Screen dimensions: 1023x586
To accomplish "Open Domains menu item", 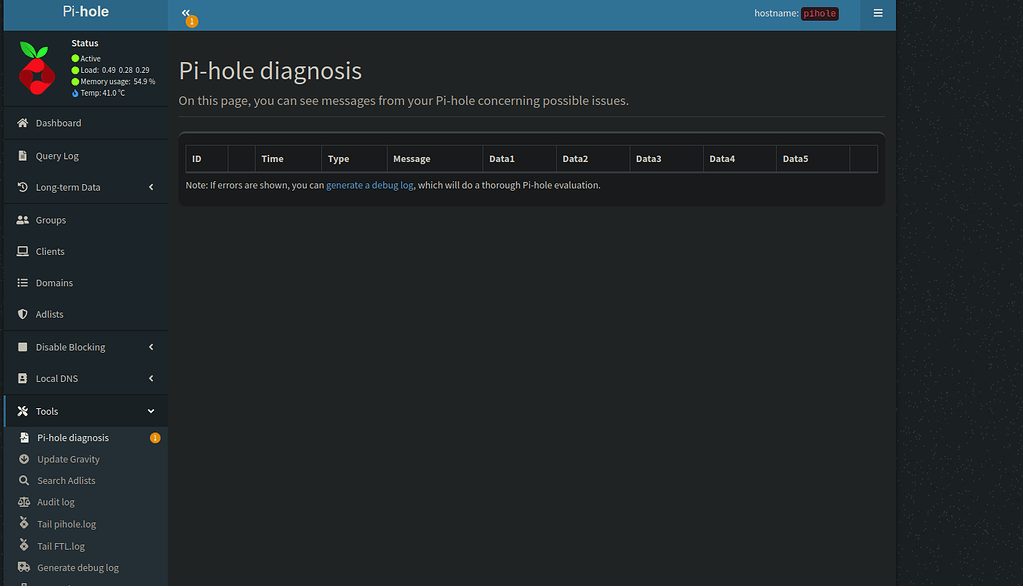I will tap(85, 283).
